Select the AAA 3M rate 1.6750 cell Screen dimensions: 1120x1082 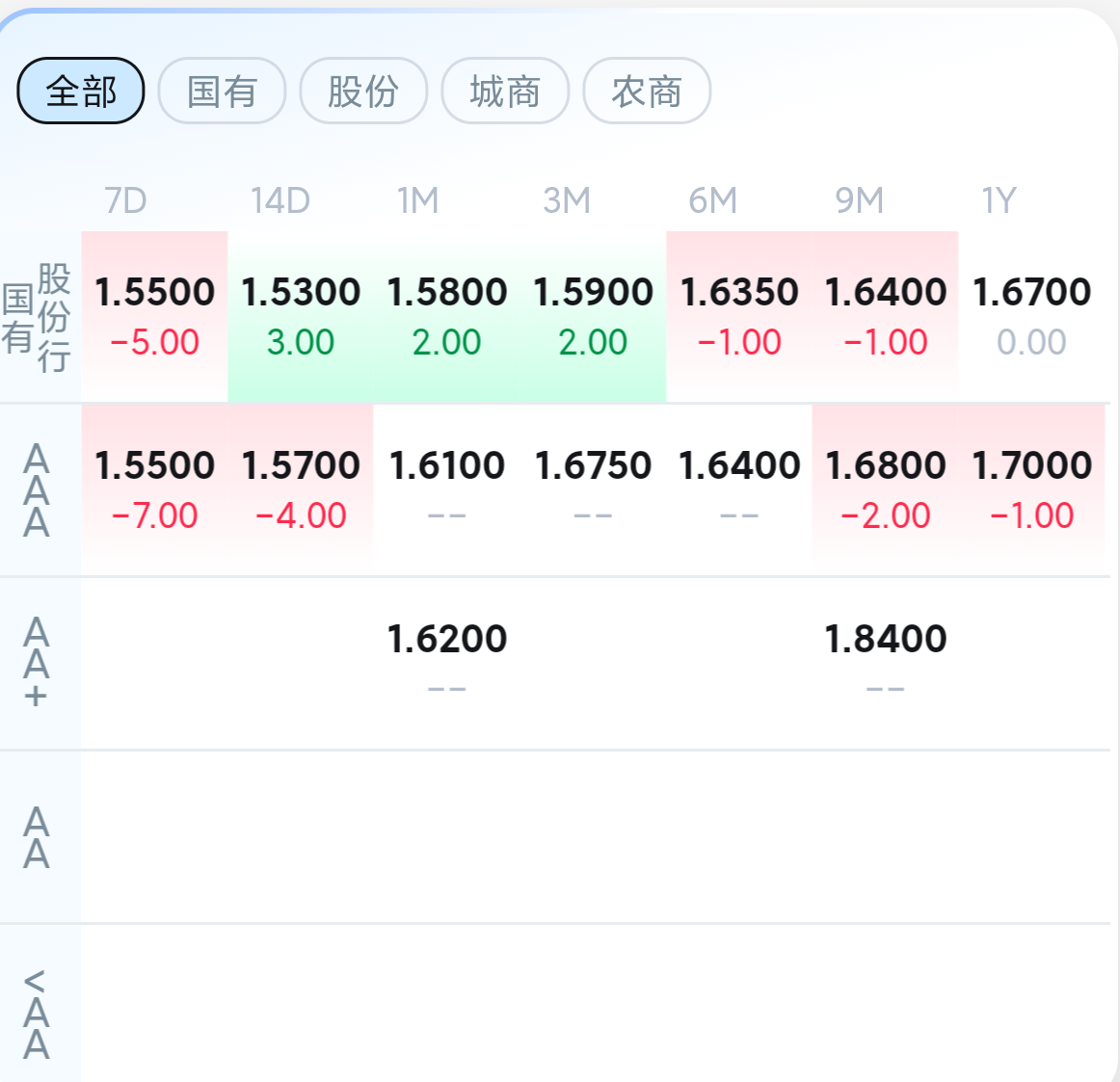[x=593, y=490]
